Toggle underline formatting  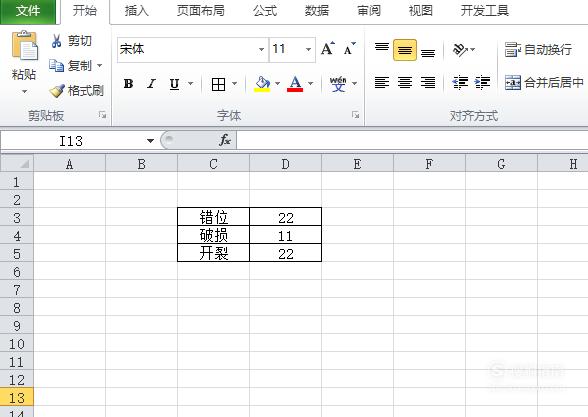174,84
